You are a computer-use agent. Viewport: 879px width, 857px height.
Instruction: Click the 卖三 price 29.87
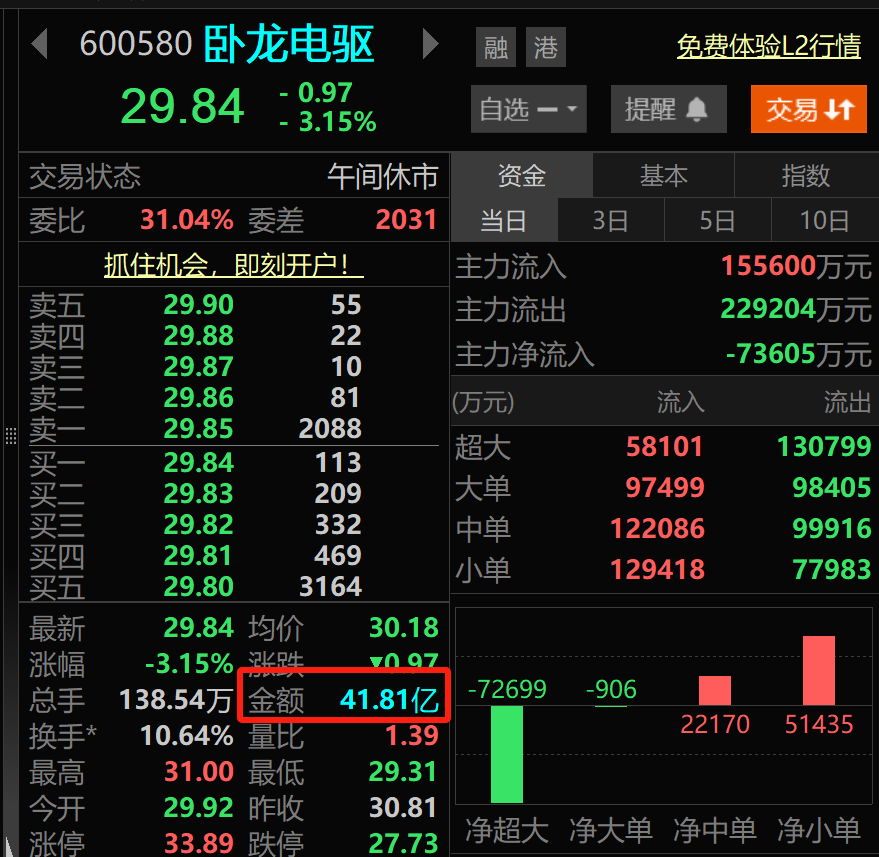coord(198,367)
